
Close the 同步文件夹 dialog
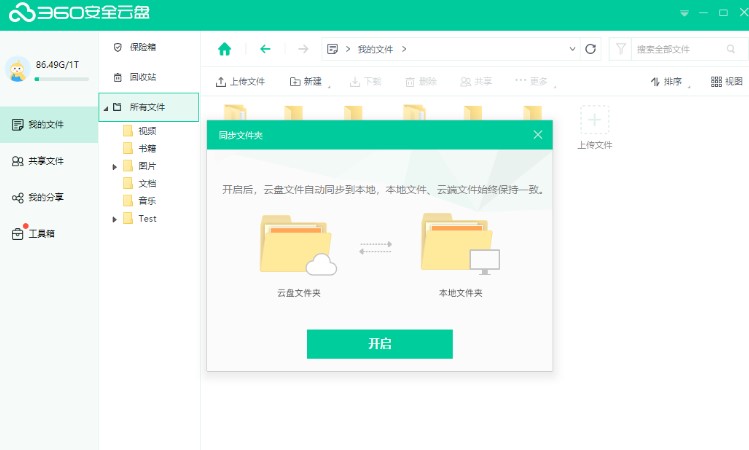tap(538, 135)
